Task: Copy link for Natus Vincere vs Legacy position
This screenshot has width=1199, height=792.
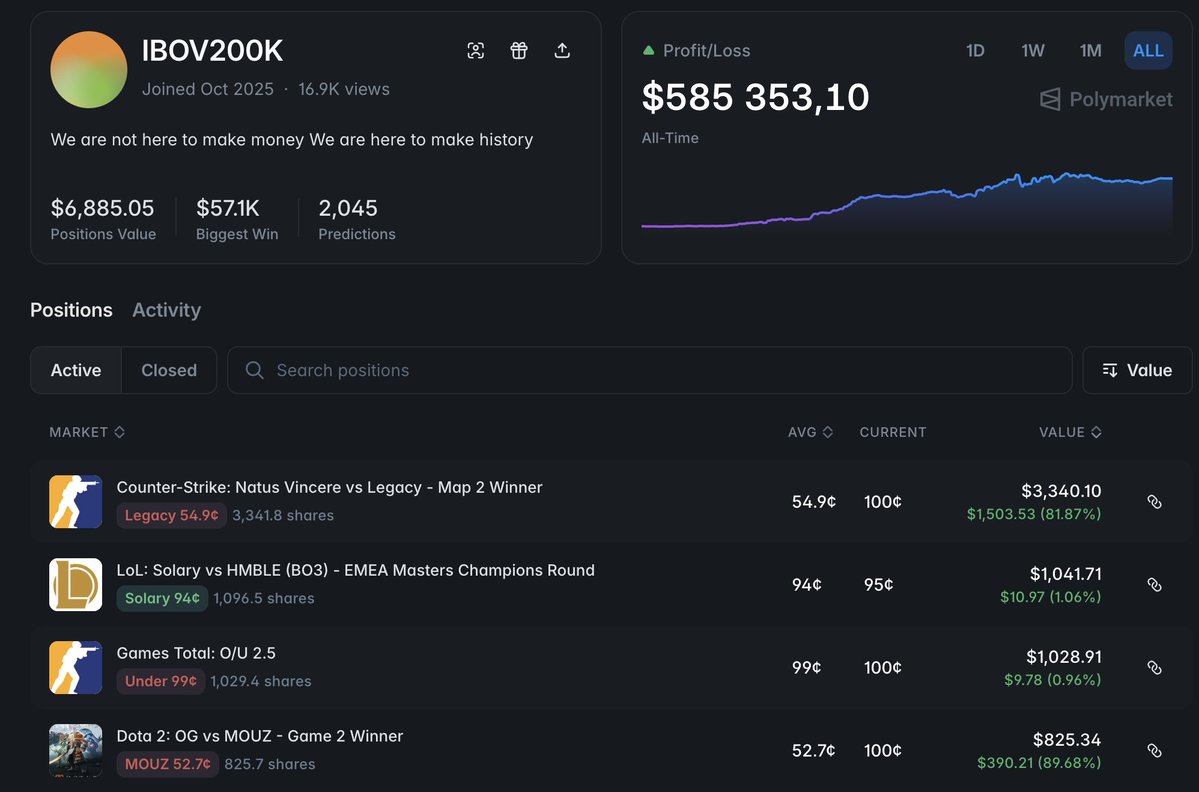Action: point(1155,501)
